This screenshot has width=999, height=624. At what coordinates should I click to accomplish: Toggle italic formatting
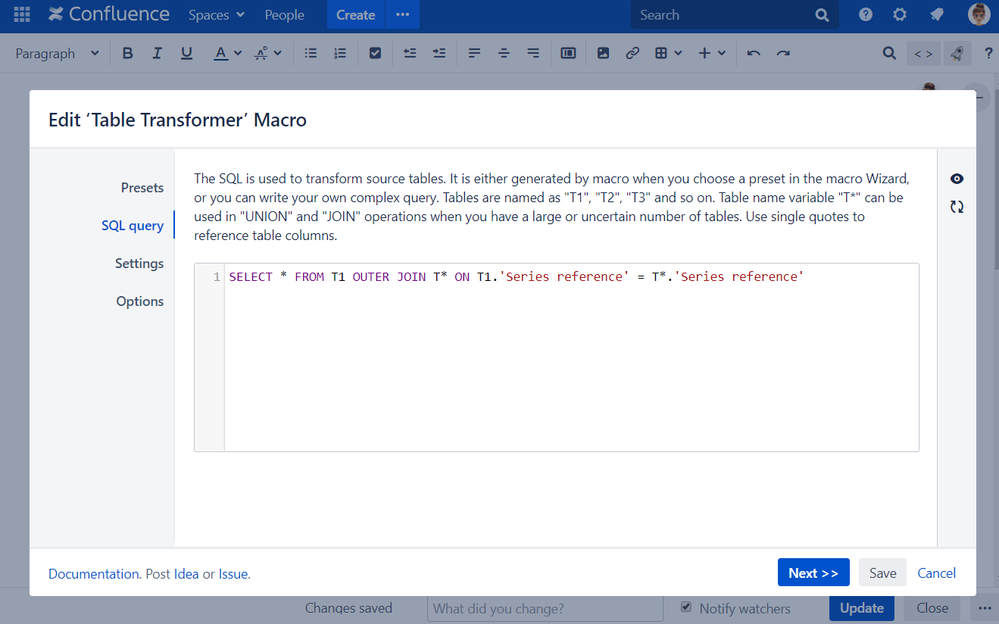coord(157,54)
